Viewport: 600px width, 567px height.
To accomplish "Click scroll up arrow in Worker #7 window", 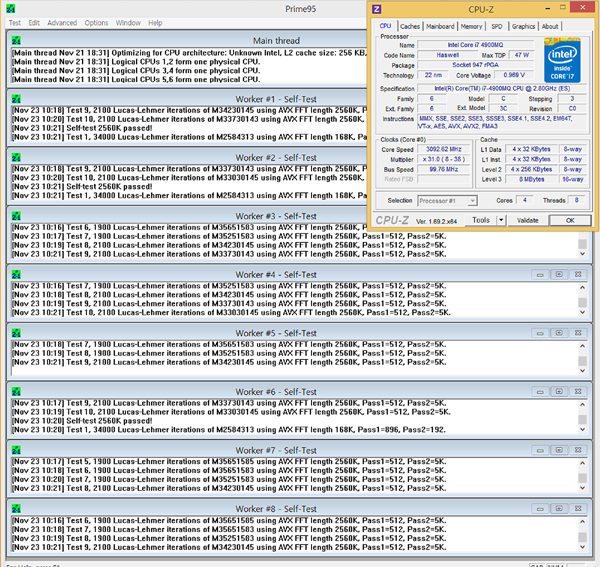I will pos(582,463).
